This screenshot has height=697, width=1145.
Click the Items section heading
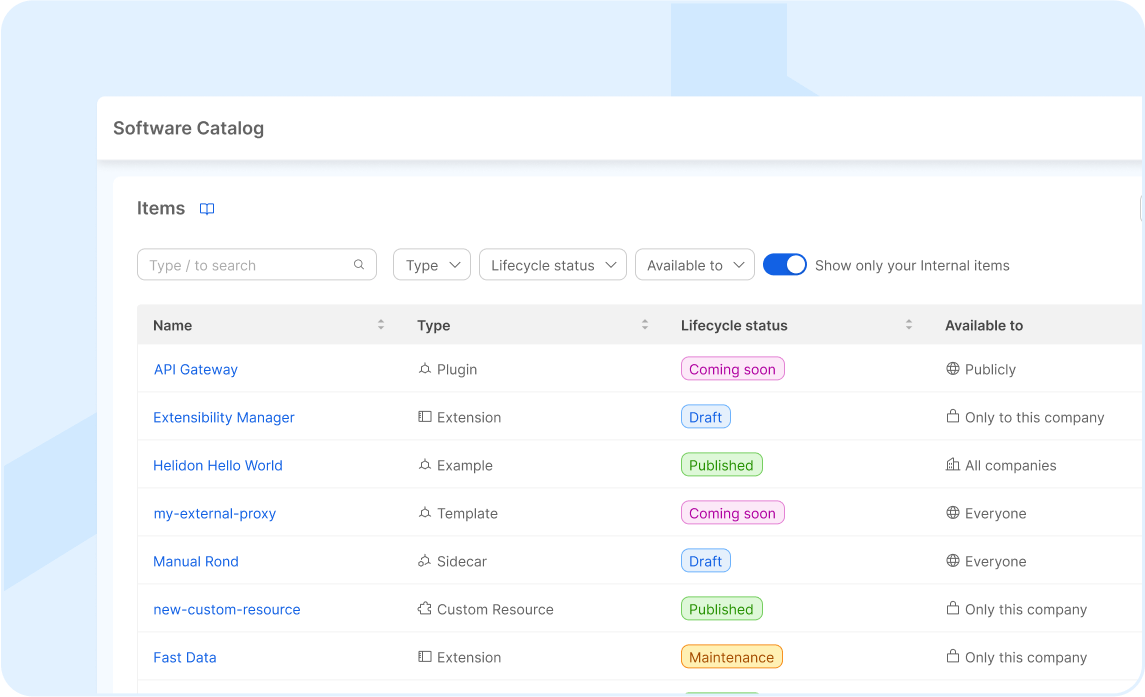pyautogui.click(x=161, y=208)
